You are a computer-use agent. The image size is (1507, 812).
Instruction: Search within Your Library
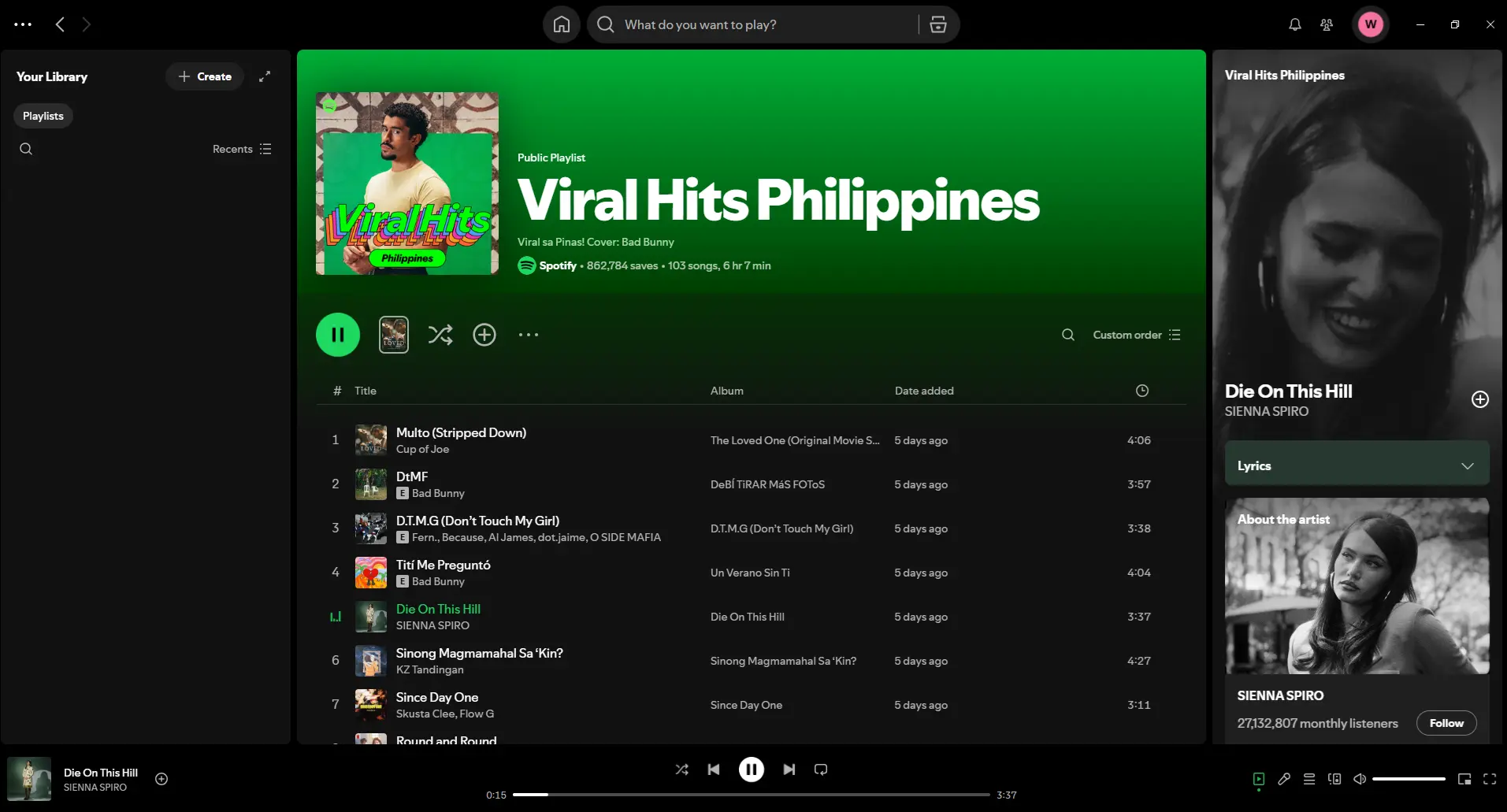(x=26, y=149)
